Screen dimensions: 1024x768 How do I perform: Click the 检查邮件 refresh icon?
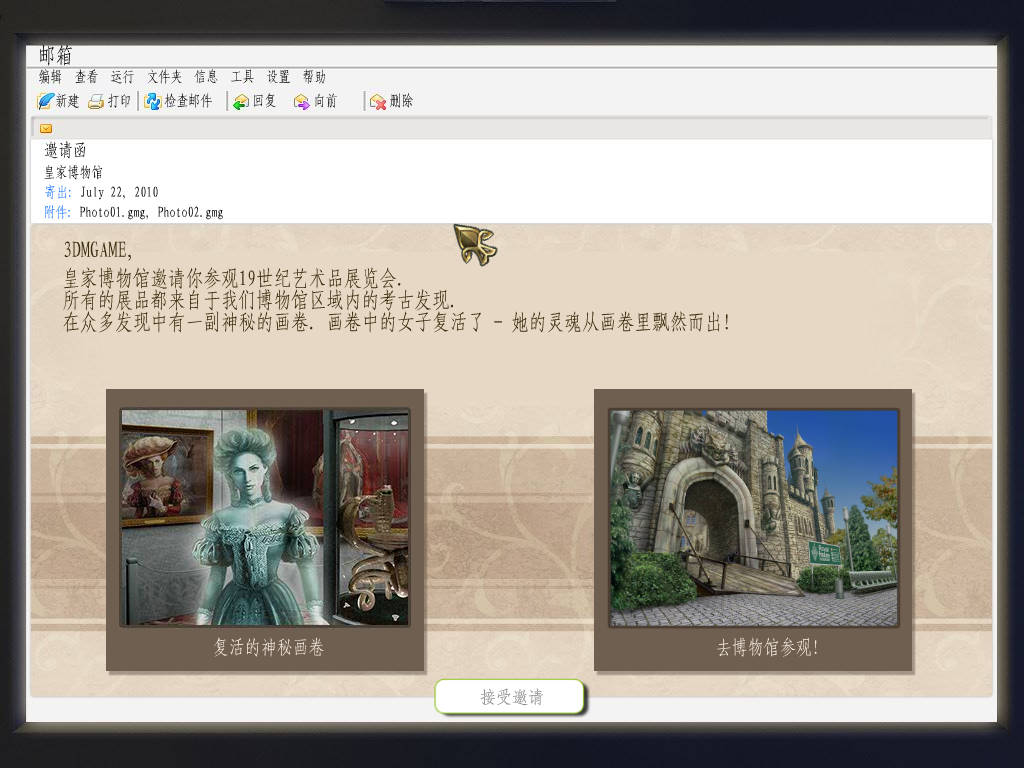pyautogui.click(x=153, y=101)
